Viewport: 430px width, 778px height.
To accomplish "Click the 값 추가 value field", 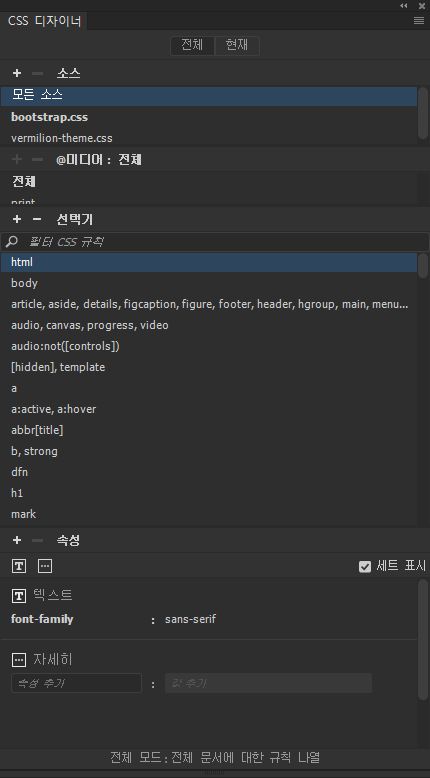I will tap(268, 683).
